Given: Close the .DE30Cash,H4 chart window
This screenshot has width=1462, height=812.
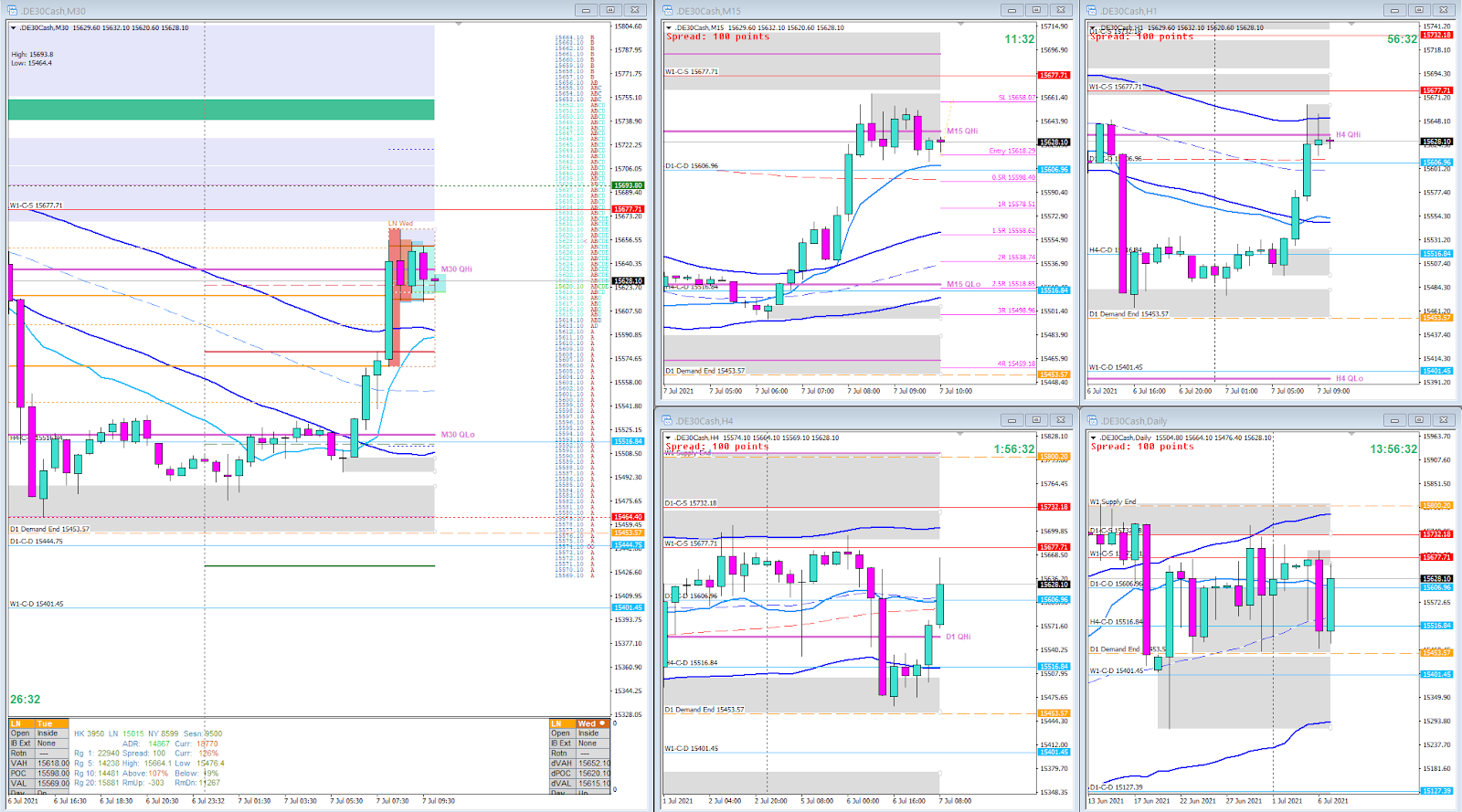Looking at the screenshot, I should (x=1059, y=420).
